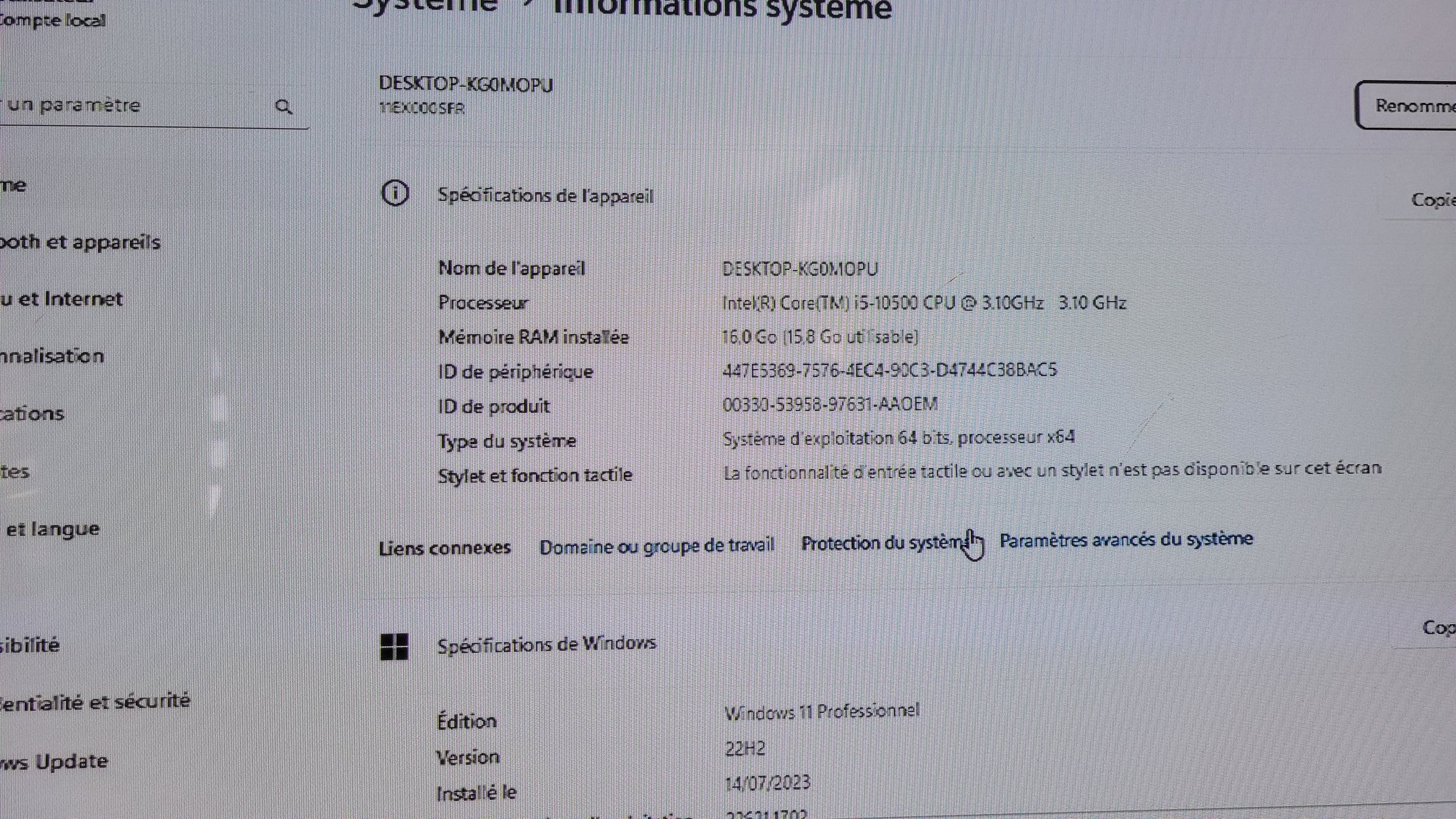The height and width of the screenshot is (819, 1456).
Task: Open Personnalisation in sidebar
Action: [52, 356]
